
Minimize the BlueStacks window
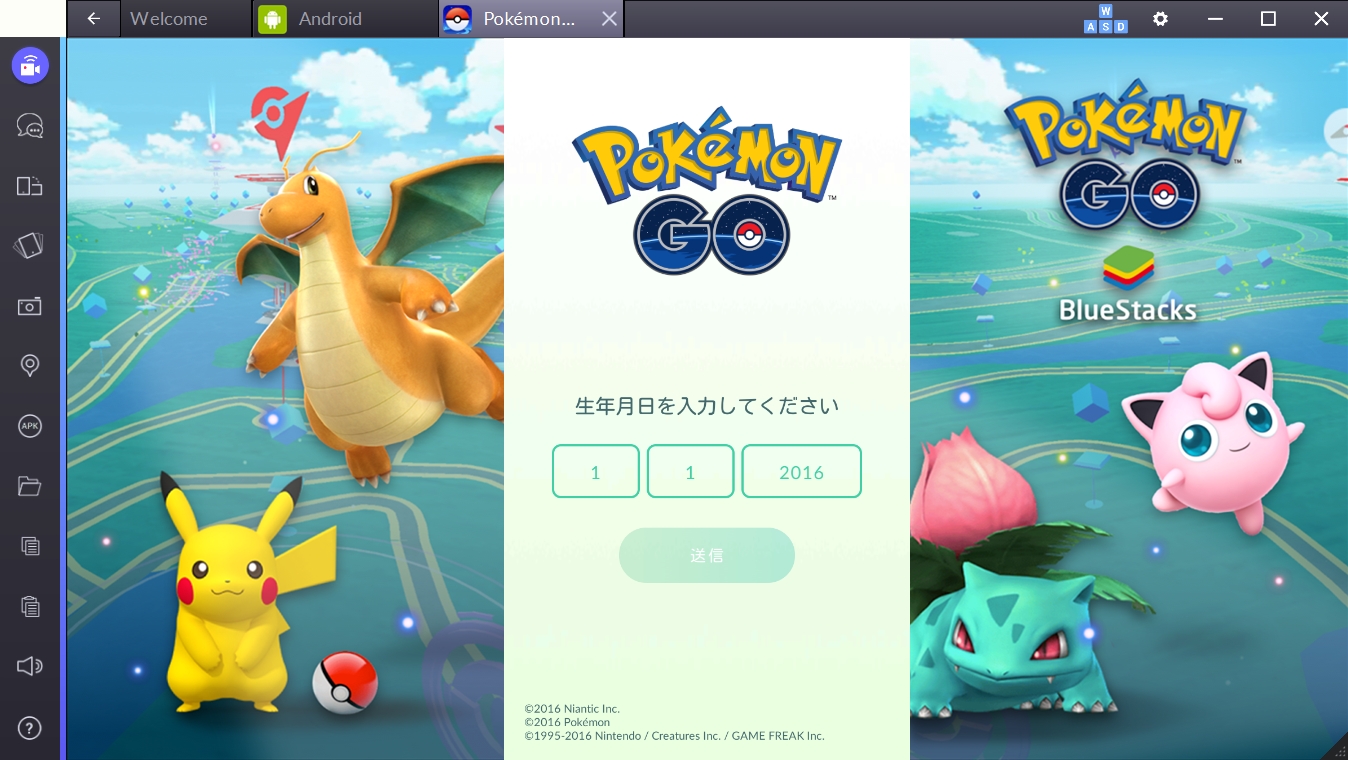point(1215,19)
